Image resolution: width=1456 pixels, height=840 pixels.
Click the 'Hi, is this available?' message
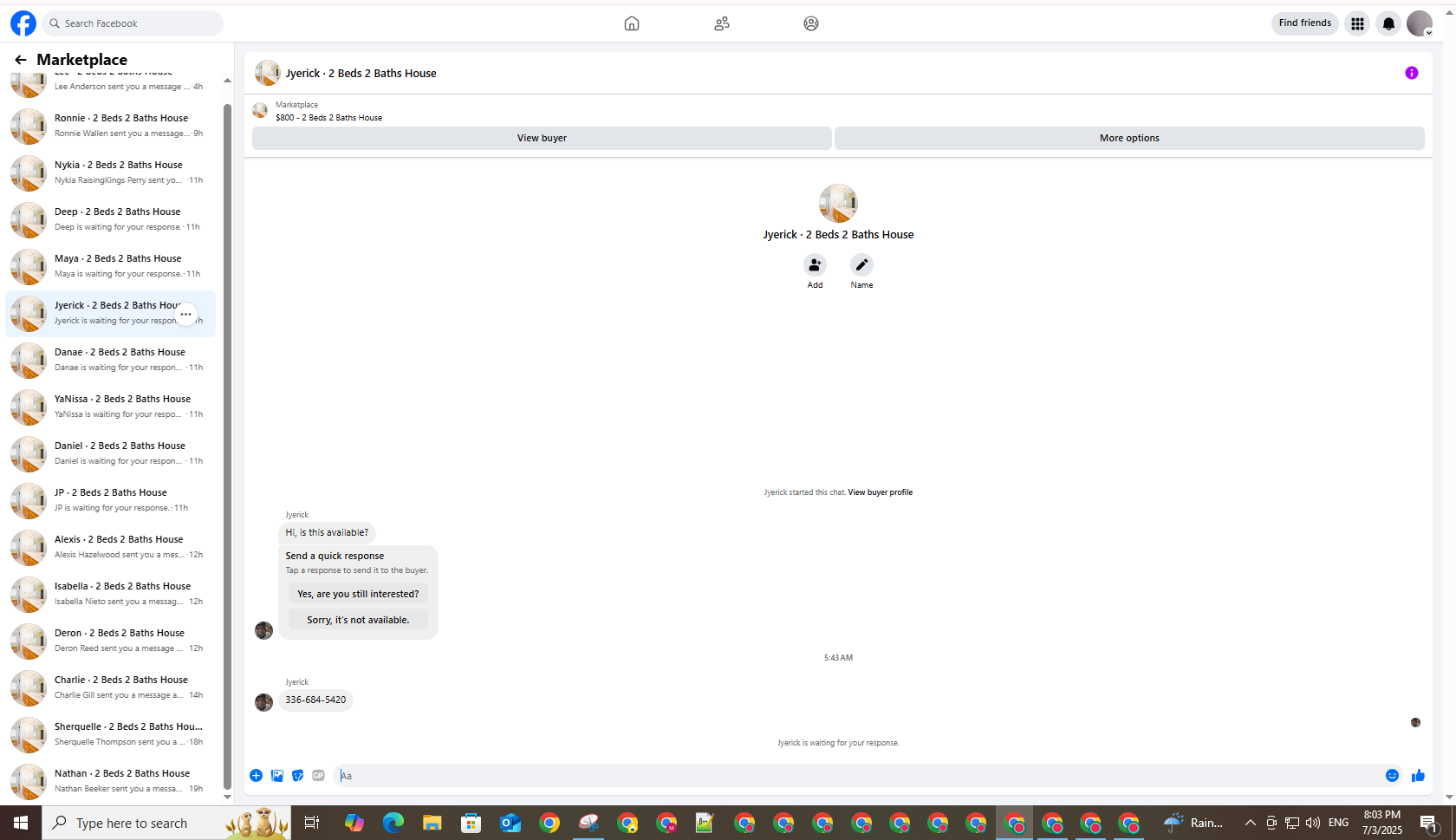[327, 532]
